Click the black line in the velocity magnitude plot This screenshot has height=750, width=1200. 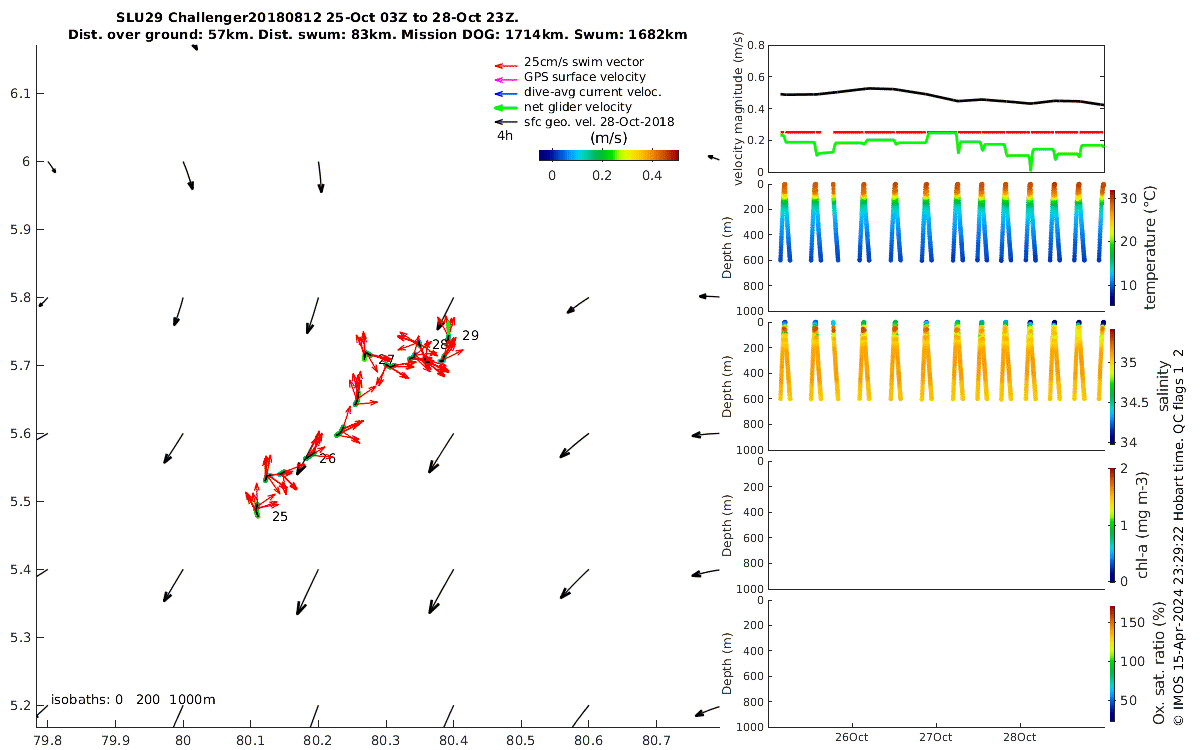tap(941, 97)
